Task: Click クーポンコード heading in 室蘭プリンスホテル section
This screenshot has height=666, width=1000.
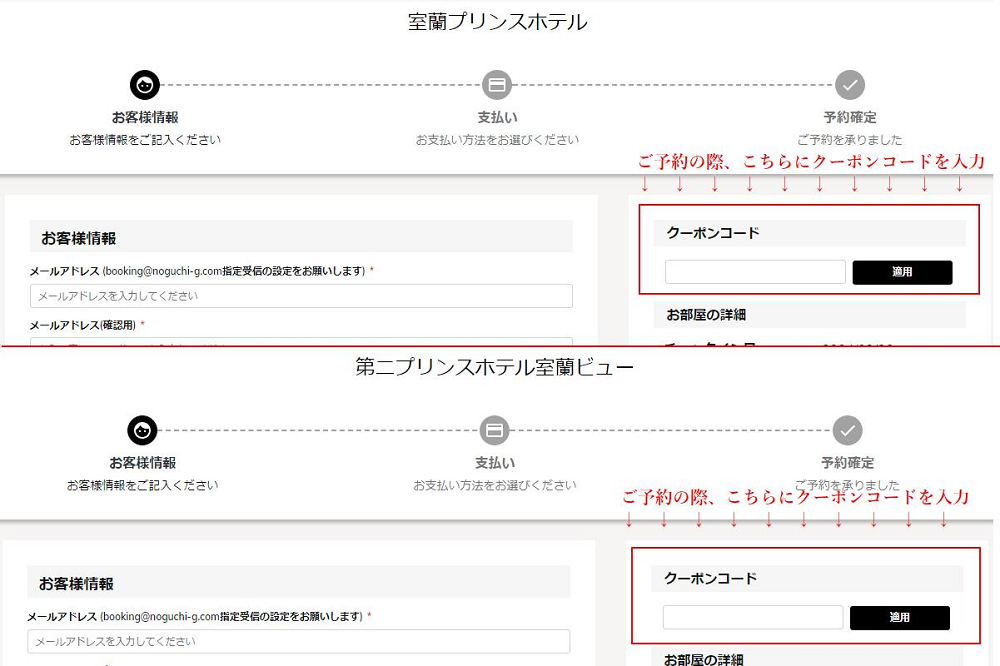Action: (x=713, y=233)
